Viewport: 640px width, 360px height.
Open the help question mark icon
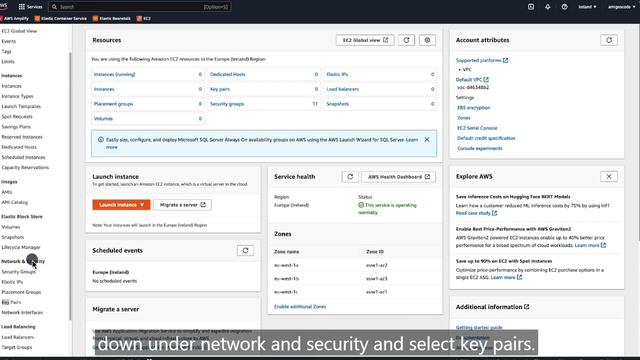(564, 7)
